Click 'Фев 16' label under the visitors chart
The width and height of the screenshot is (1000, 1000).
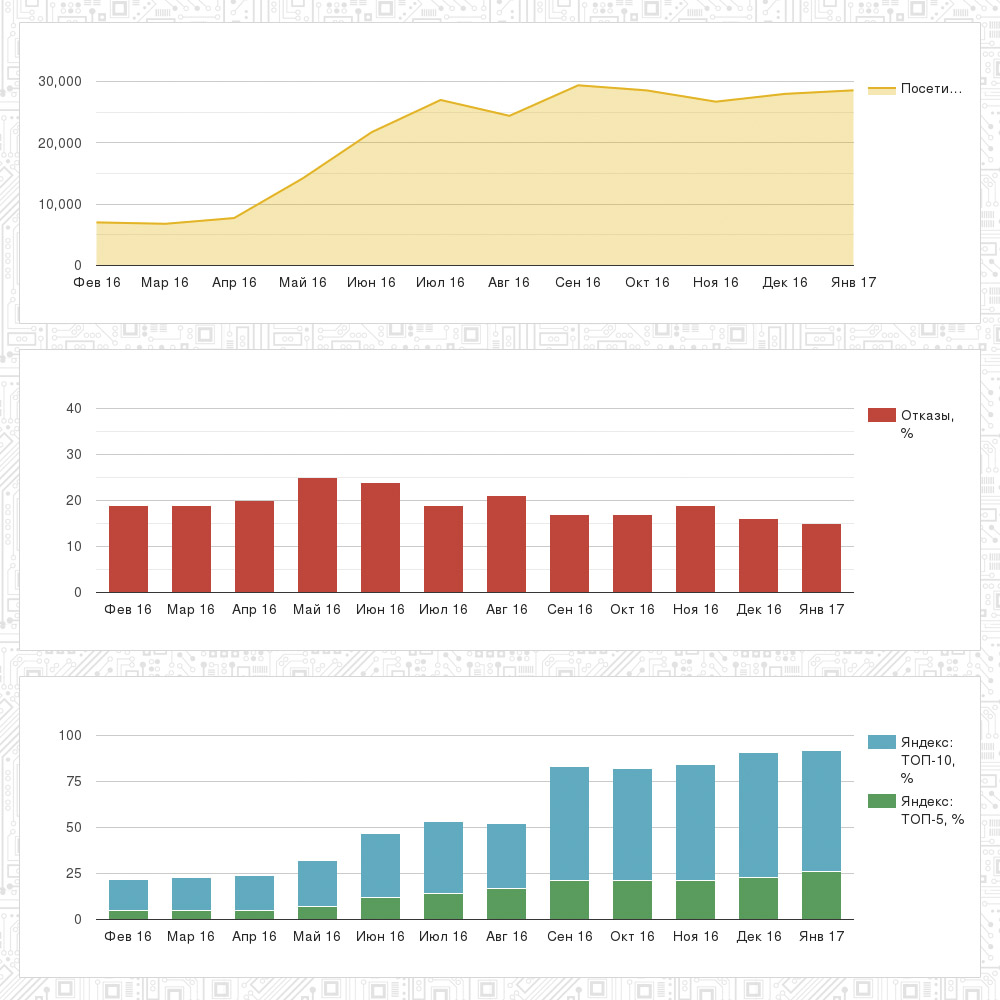(97, 283)
